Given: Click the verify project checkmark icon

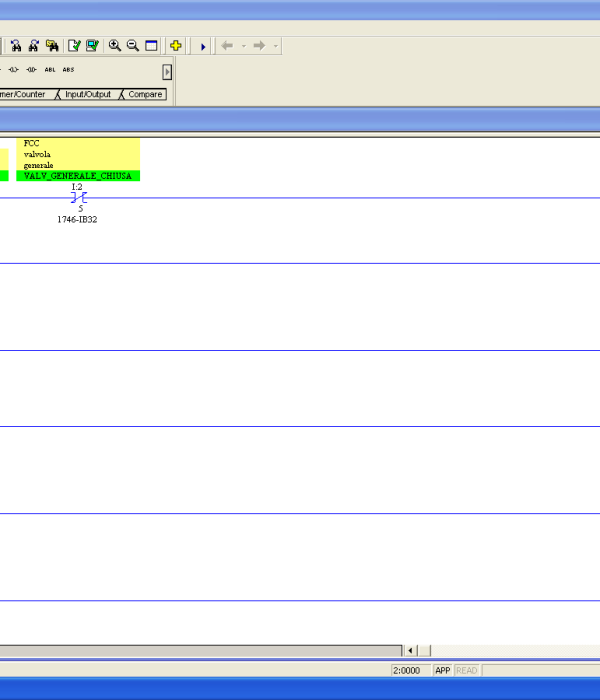Looking at the screenshot, I should (x=92, y=46).
